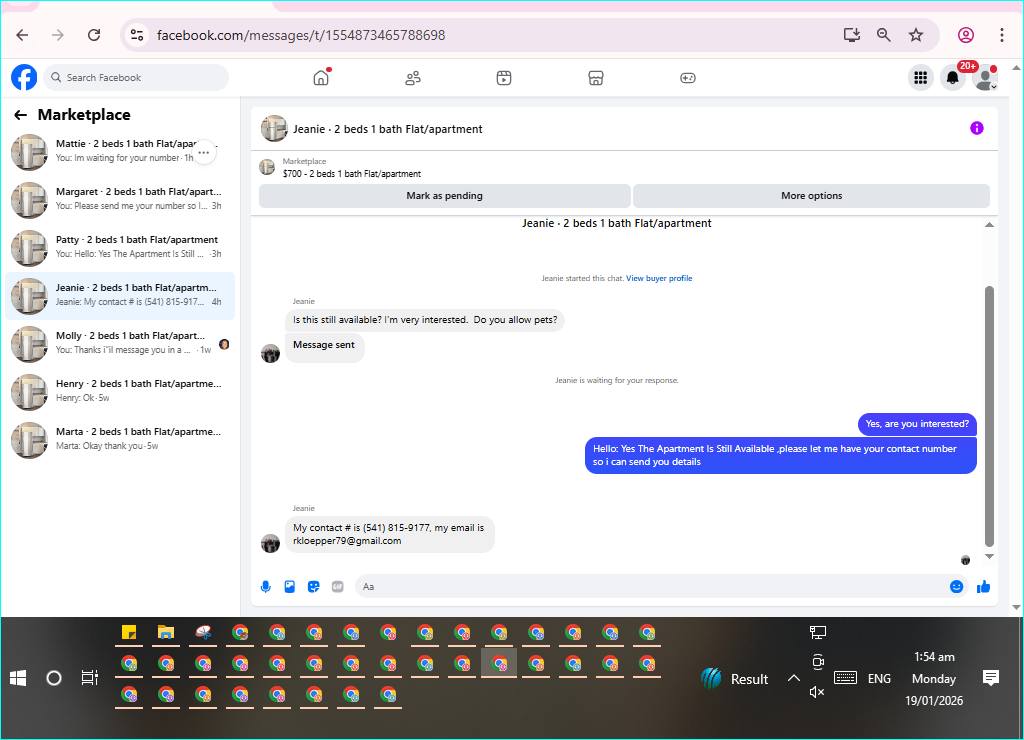Click the chat scroll up arrow
This screenshot has height=740, width=1024.
click(989, 225)
